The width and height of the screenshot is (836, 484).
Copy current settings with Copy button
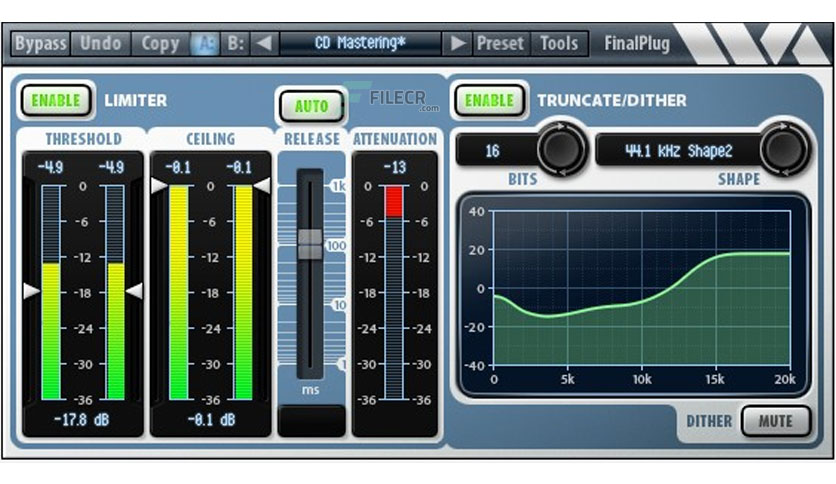(160, 43)
